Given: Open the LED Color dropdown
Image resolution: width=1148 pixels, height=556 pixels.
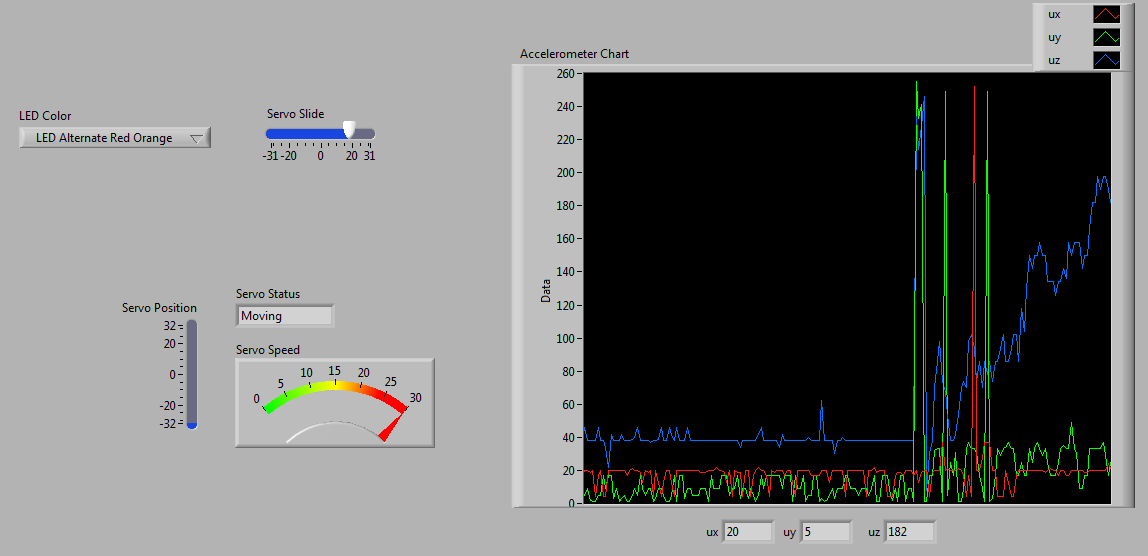Looking at the screenshot, I should (115, 138).
